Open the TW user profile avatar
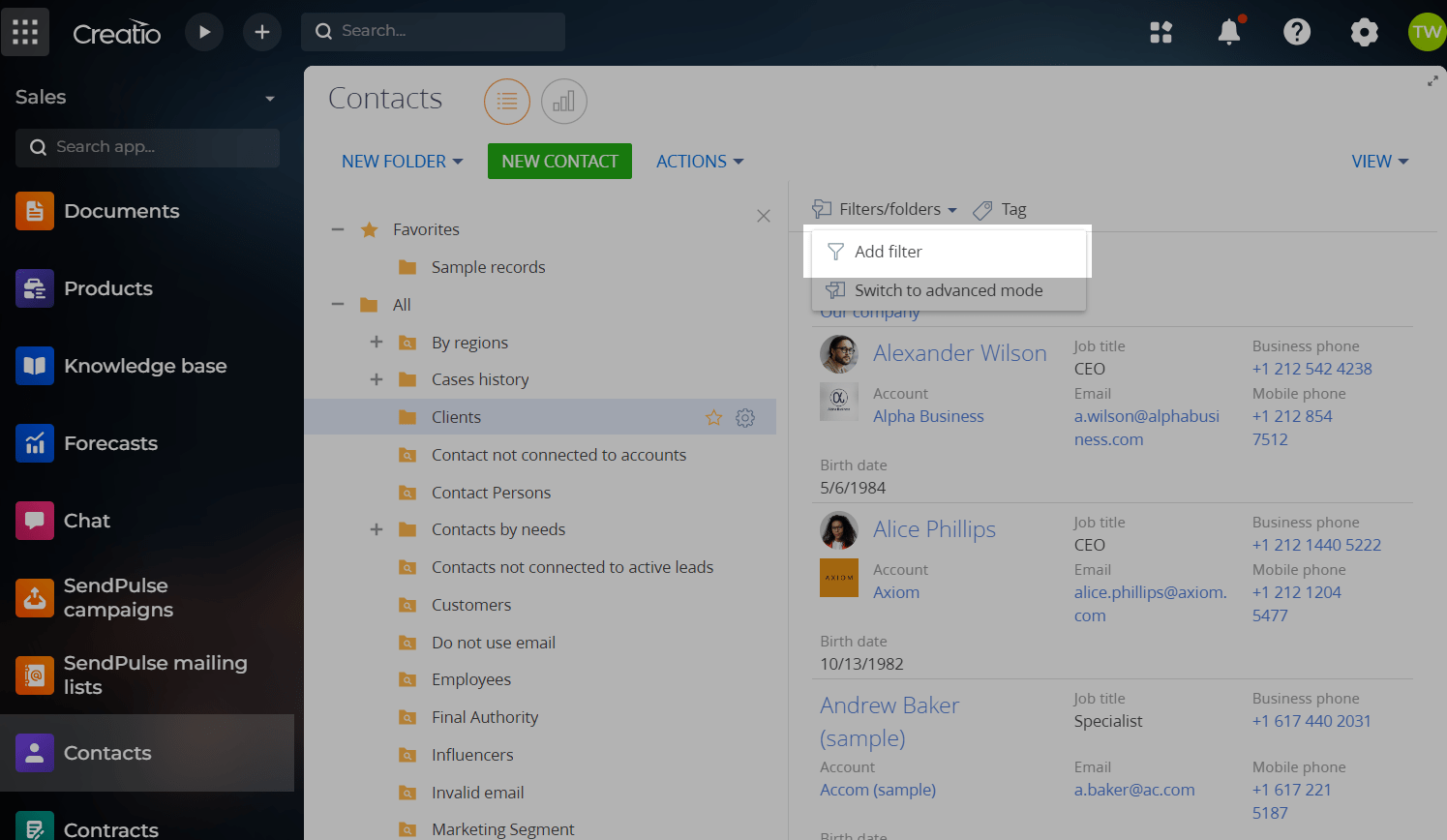1447x840 pixels. pyautogui.click(x=1427, y=32)
